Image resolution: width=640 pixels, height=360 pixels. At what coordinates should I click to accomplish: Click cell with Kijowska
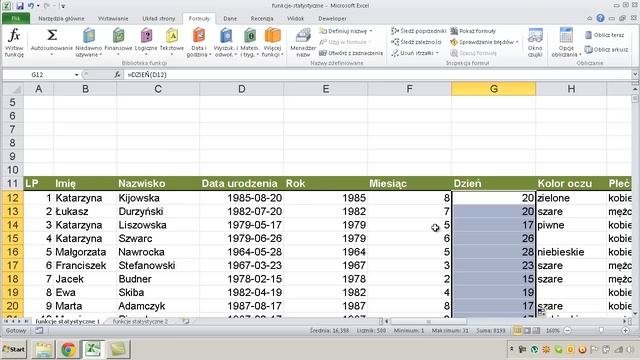[158, 198]
